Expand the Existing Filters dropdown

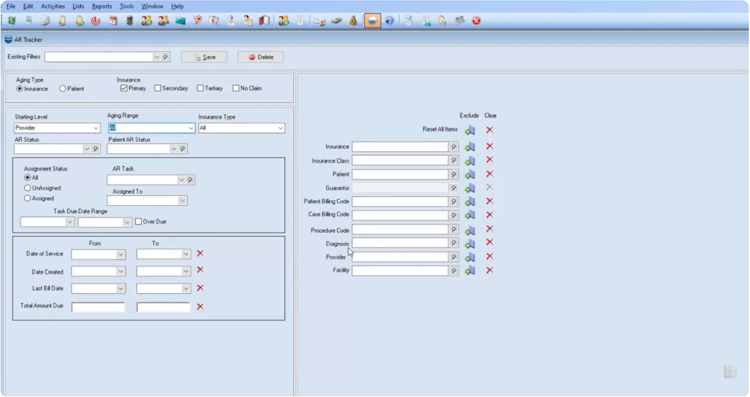(156, 57)
